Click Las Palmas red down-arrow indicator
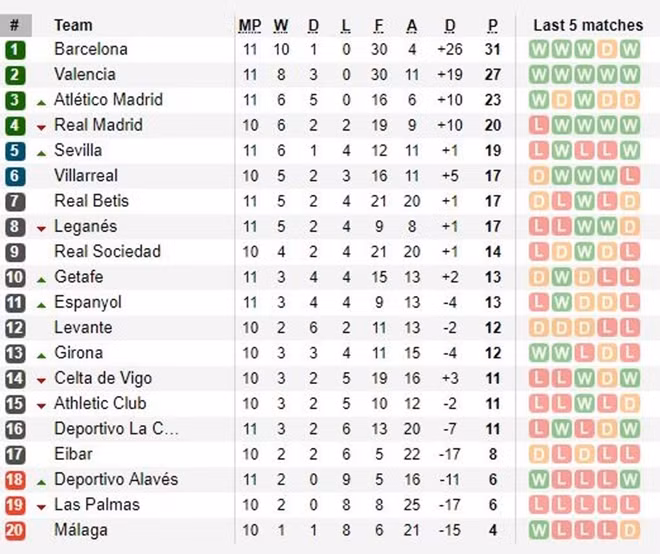Image resolution: width=660 pixels, height=554 pixels. coord(41,507)
